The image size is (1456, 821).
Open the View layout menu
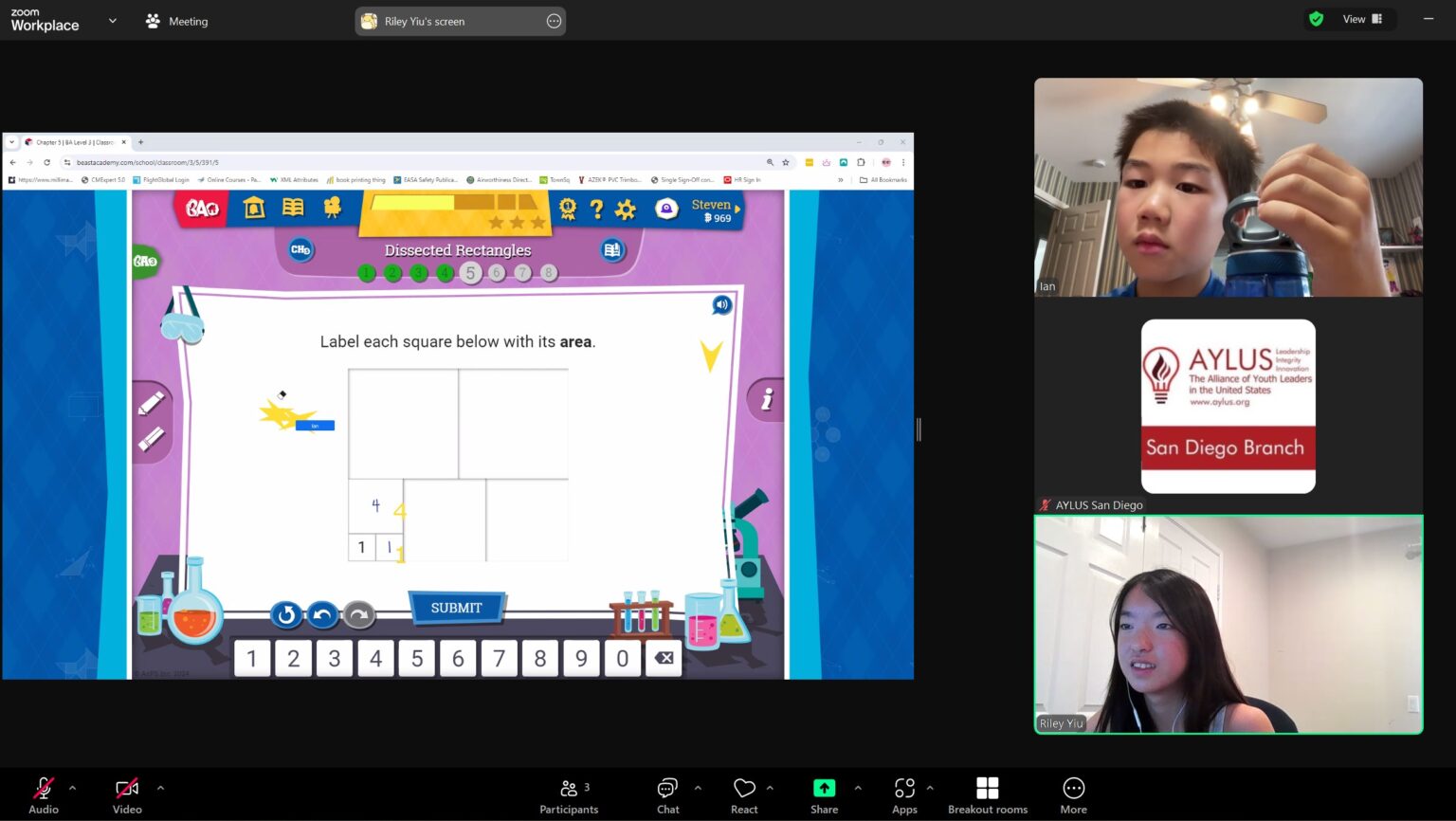coord(1362,19)
